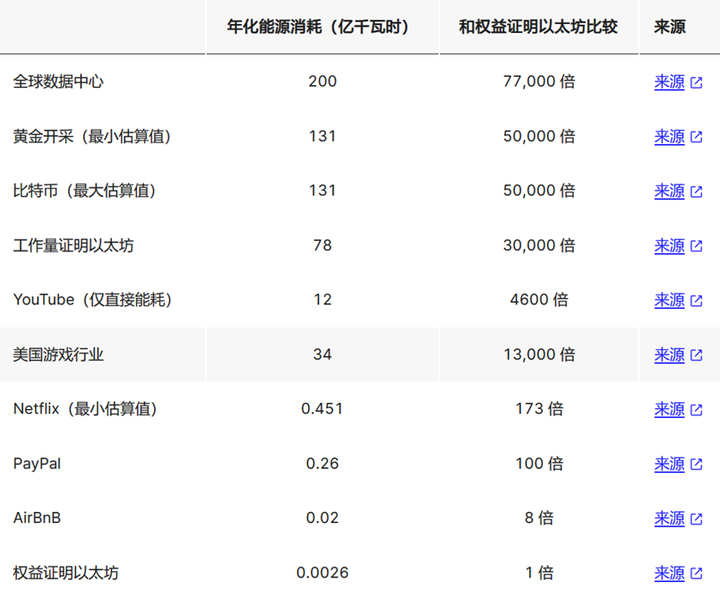Open the 来源 link for Netflix row
The width and height of the screenshot is (720, 606).
click(669, 410)
